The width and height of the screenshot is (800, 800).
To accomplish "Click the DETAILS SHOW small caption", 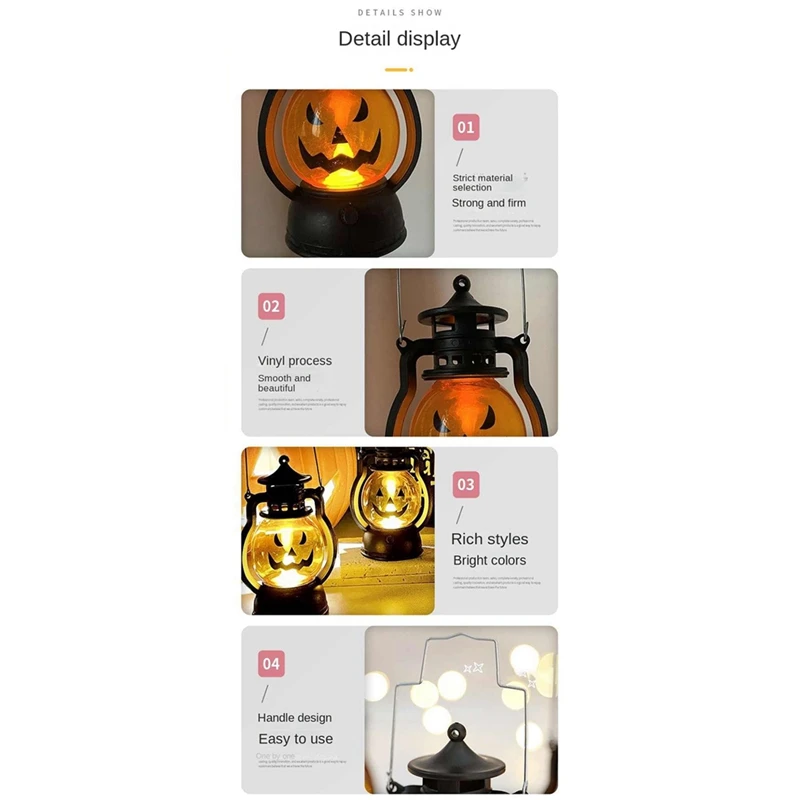I will click(x=400, y=13).
